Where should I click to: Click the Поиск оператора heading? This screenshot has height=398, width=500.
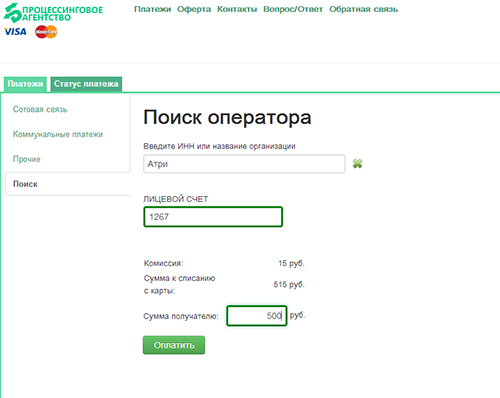pos(227,117)
